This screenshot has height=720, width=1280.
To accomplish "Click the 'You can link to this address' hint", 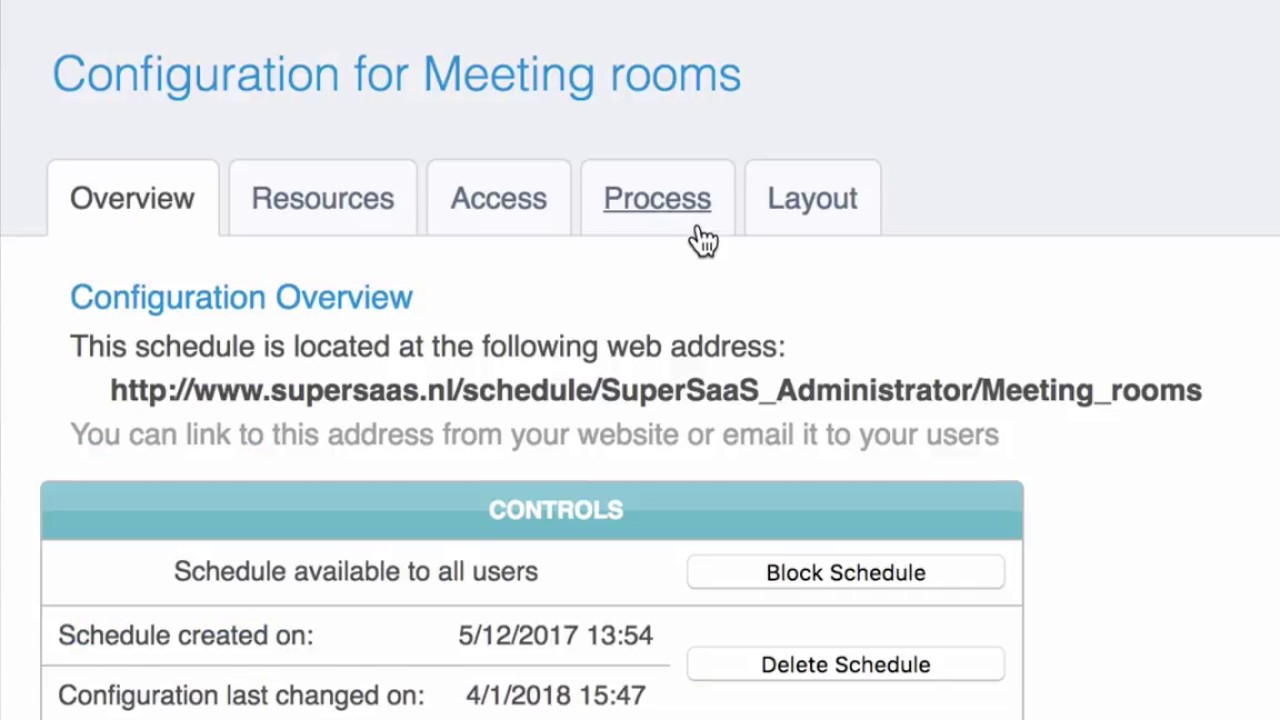I will pos(534,435).
